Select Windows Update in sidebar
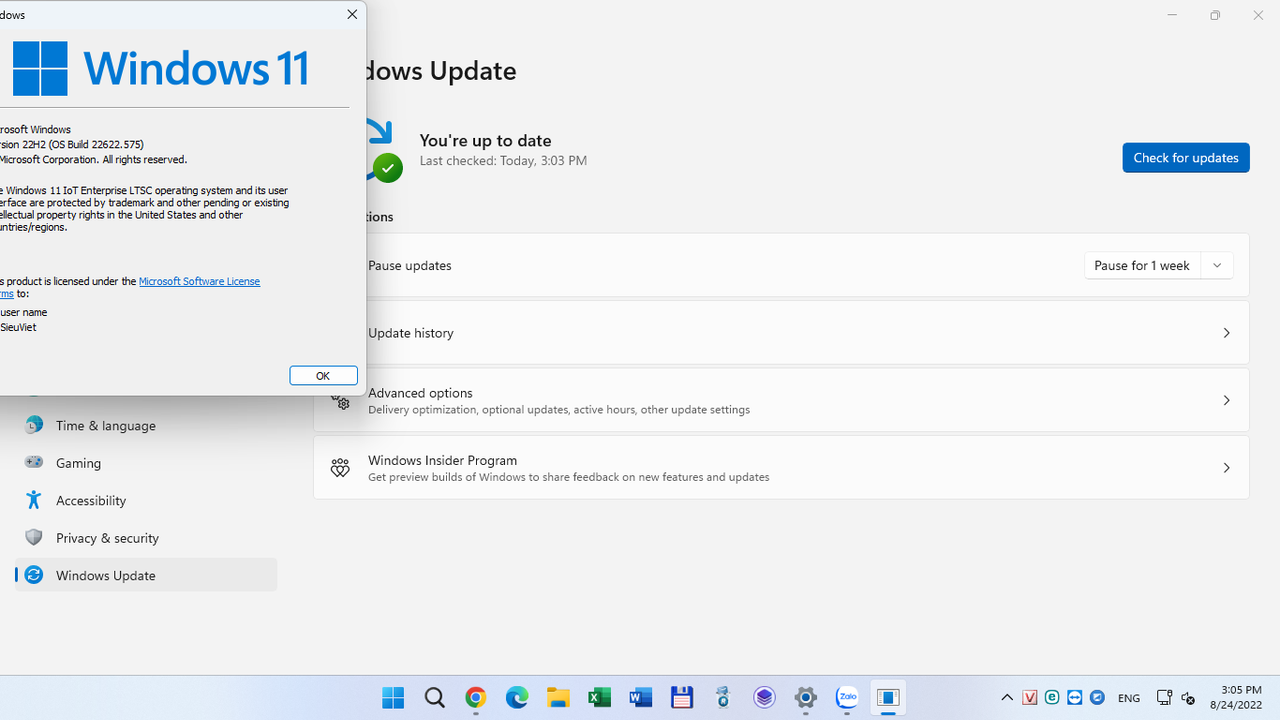1280x720 pixels. pos(146,575)
